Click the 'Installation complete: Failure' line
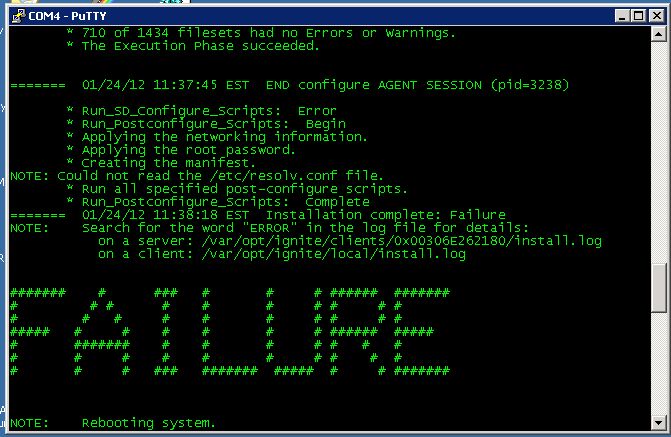 386,214
